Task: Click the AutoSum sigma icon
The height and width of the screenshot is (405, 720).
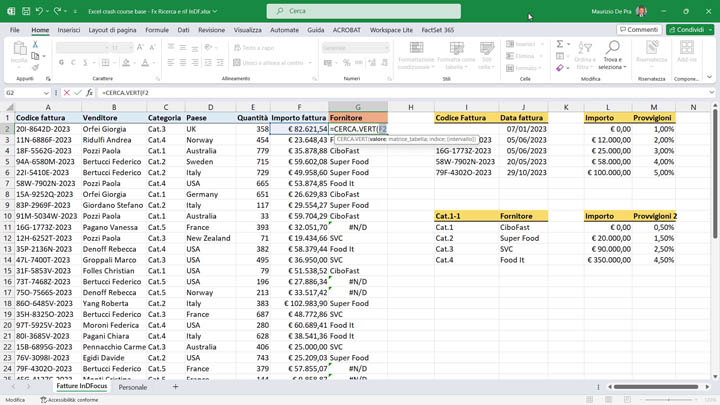Action: tap(560, 44)
